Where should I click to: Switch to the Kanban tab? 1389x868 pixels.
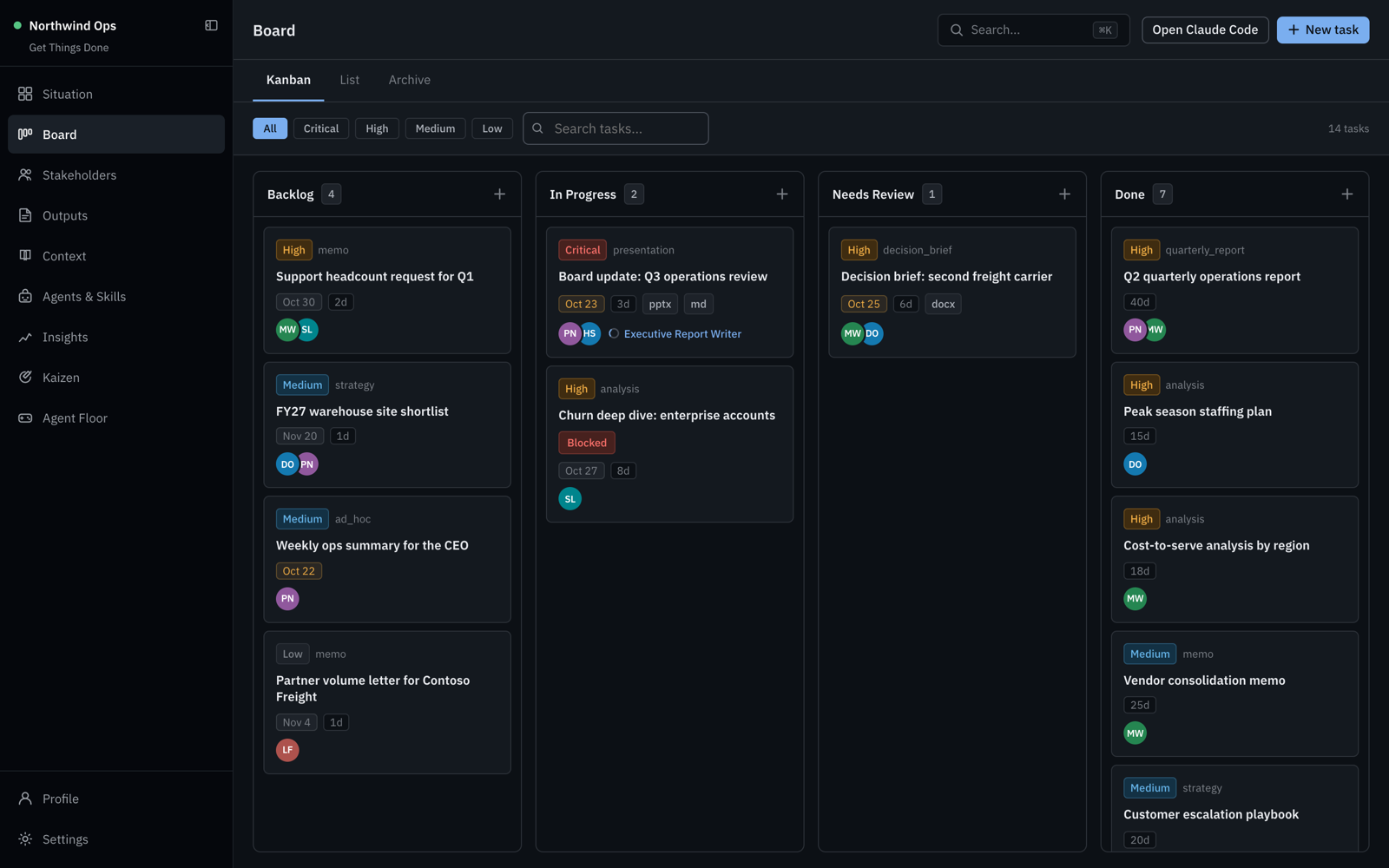tap(288, 80)
